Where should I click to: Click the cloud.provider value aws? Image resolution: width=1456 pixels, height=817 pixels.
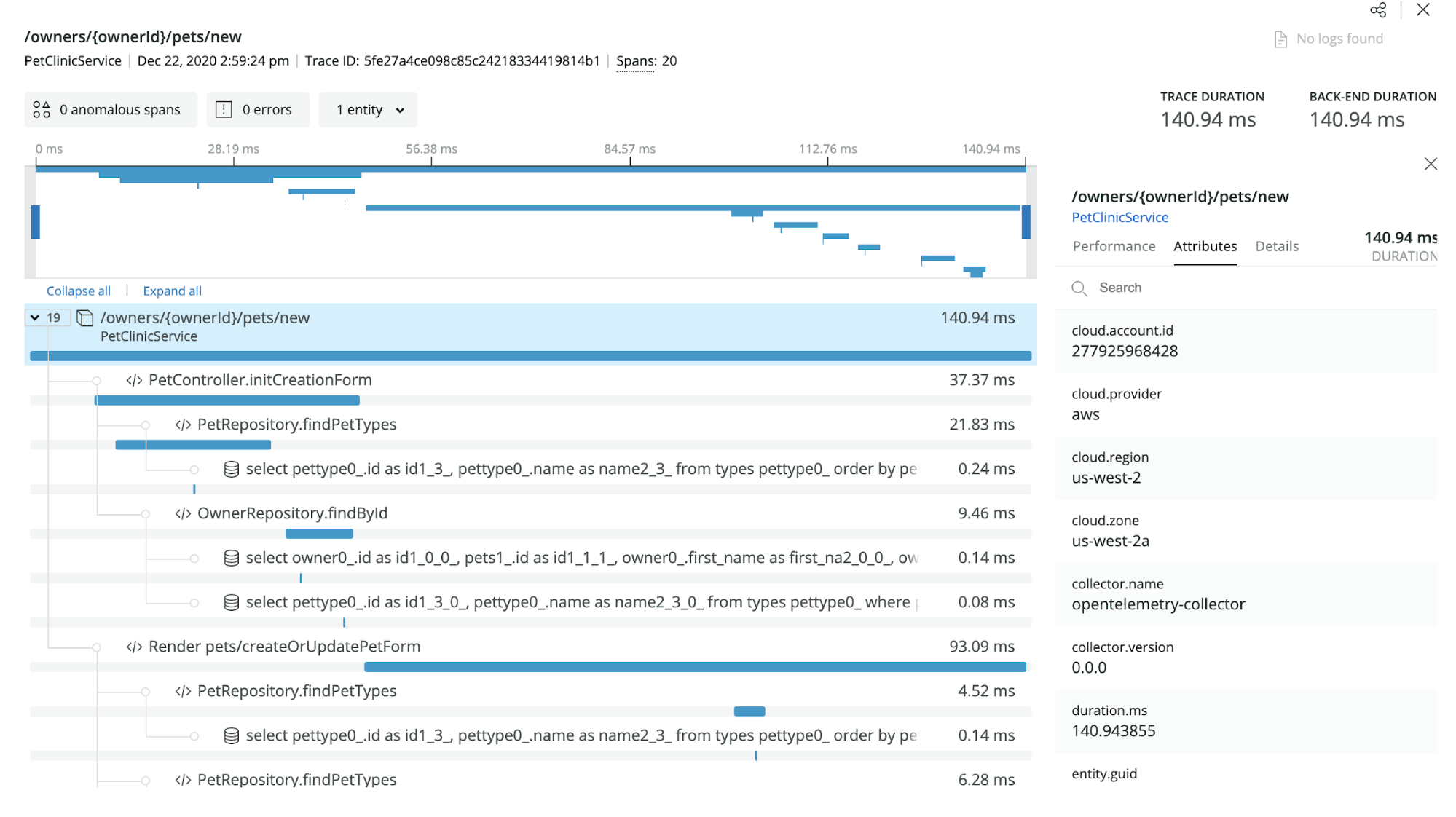pyautogui.click(x=1085, y=415)
